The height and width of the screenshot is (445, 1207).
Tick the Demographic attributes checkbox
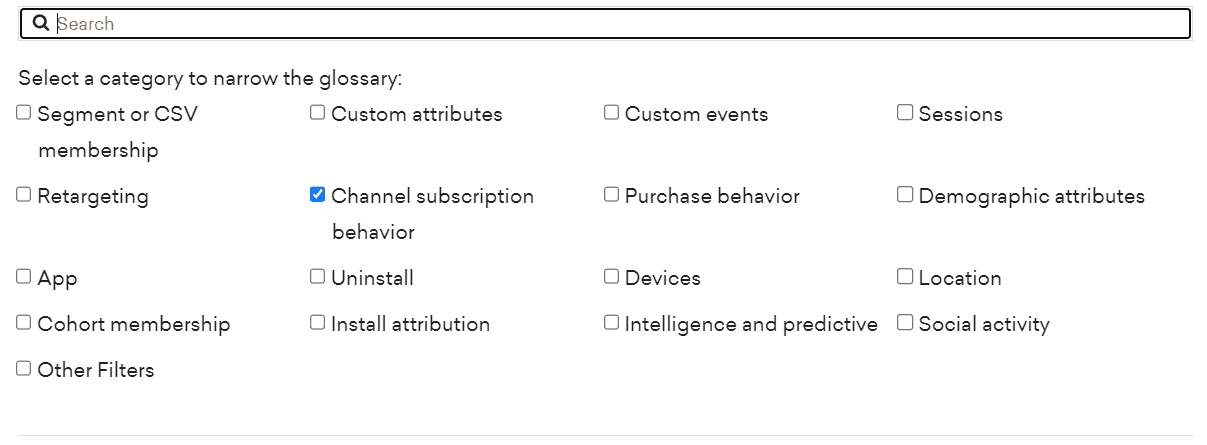point(905,195)
